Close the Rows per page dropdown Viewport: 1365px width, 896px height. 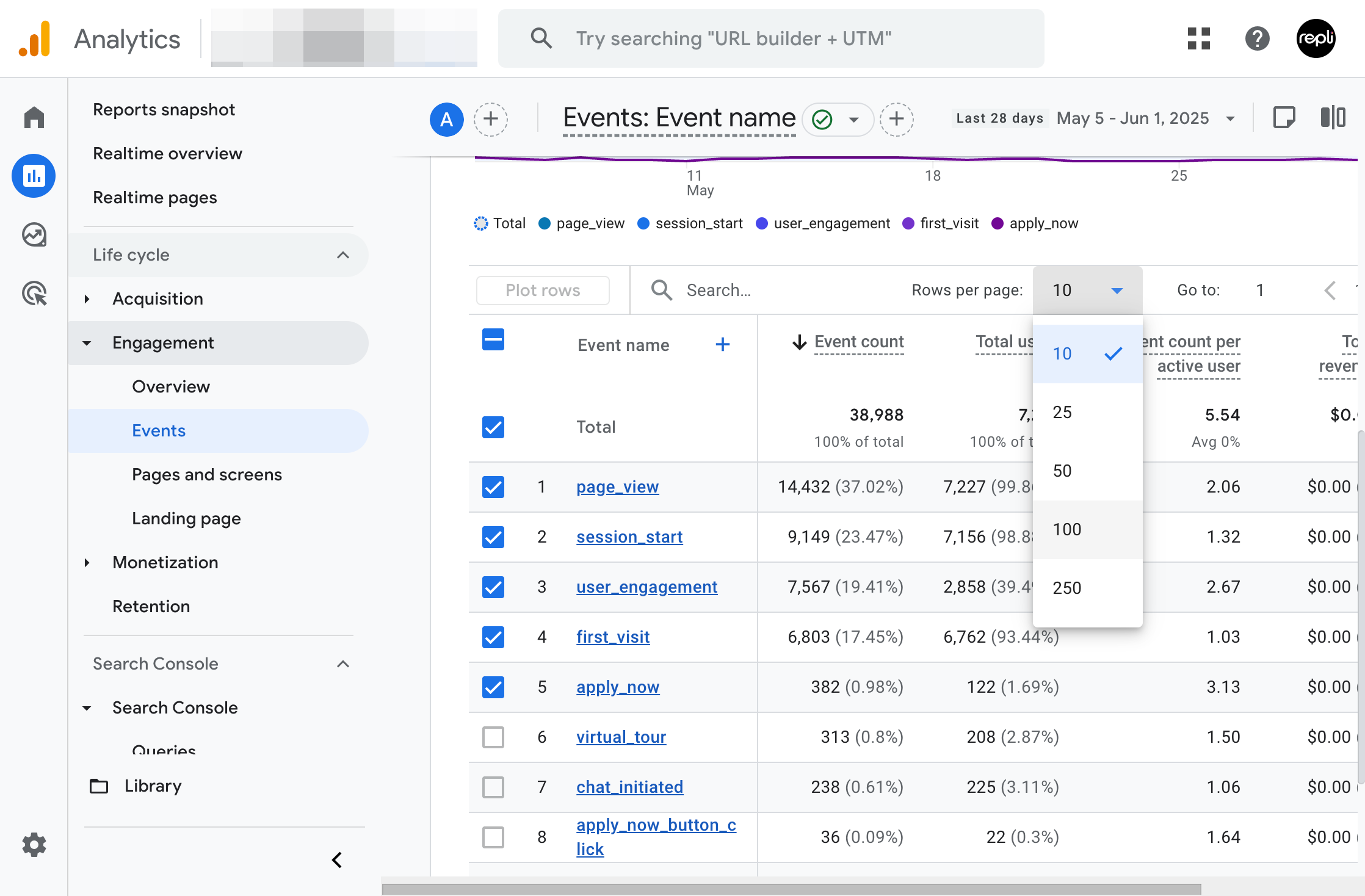click(x=1087, y=291)
